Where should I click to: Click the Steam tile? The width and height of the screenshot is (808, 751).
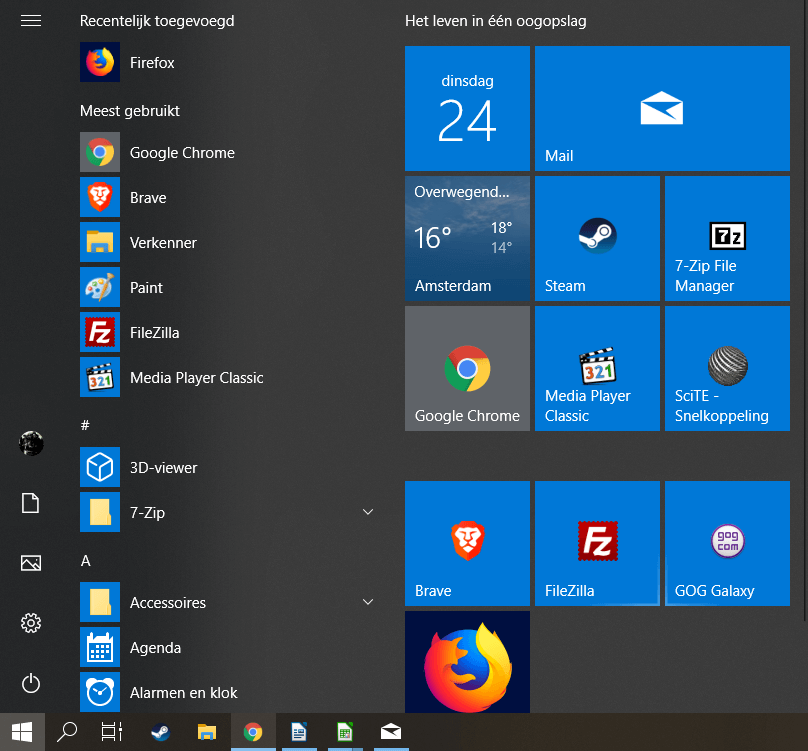click(x=597, y=239)
